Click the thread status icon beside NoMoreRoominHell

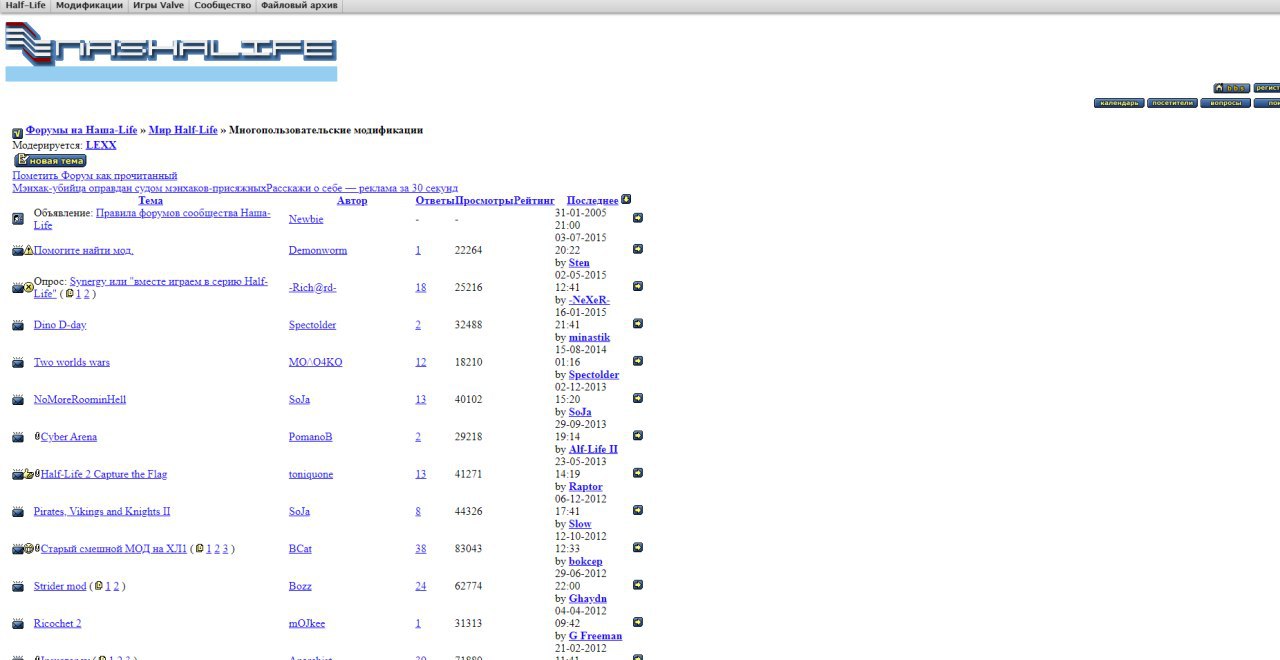(17, 400)
